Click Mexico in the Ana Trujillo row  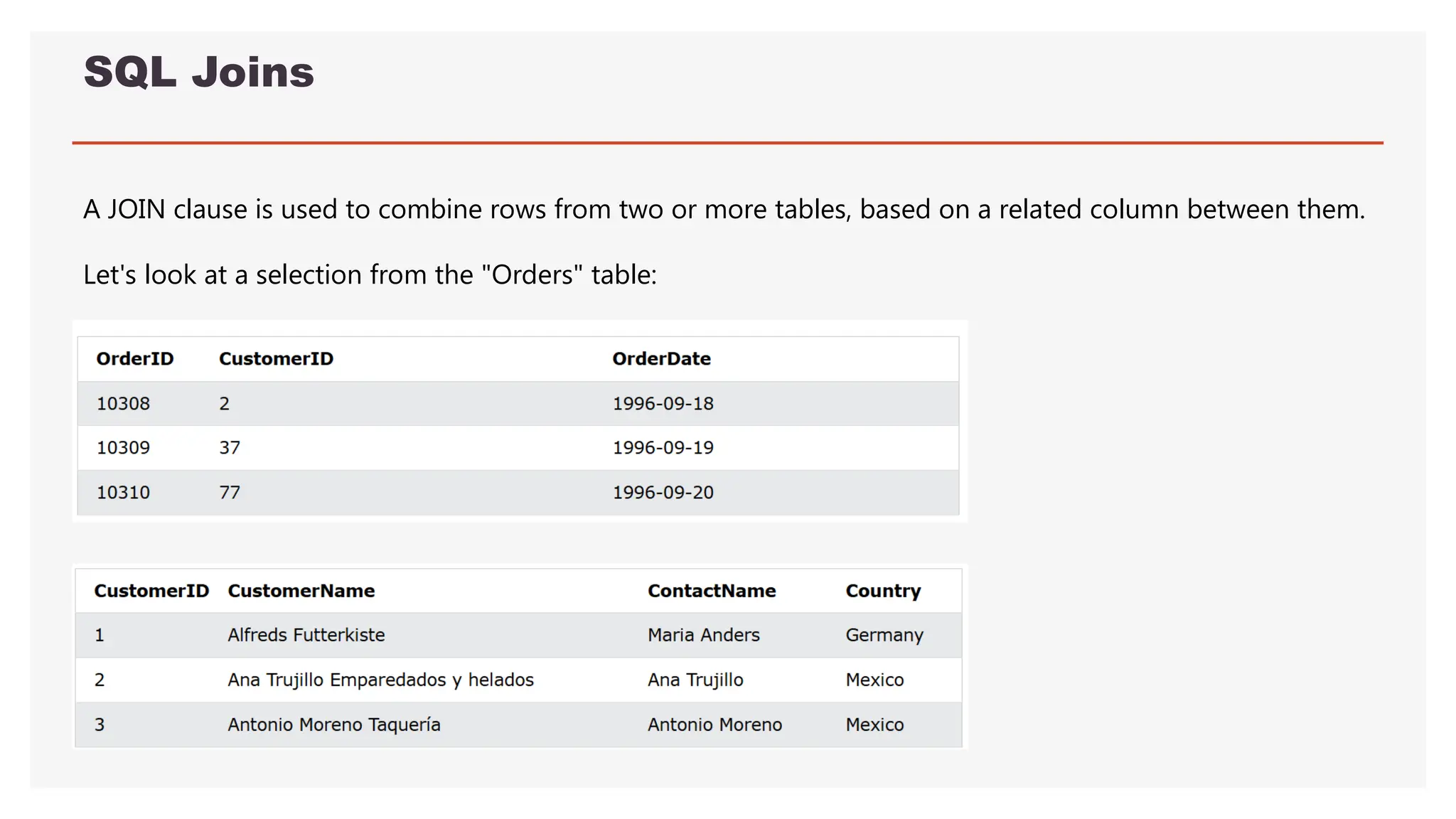[x=874, y=680]
